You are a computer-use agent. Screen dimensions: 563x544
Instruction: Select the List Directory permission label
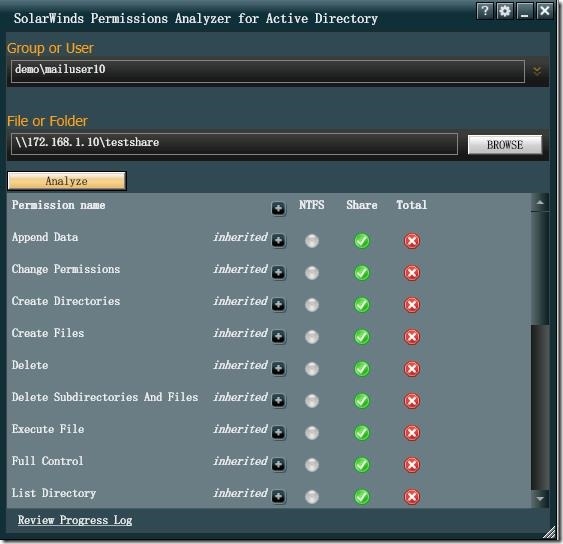click(x=54, y=493)
